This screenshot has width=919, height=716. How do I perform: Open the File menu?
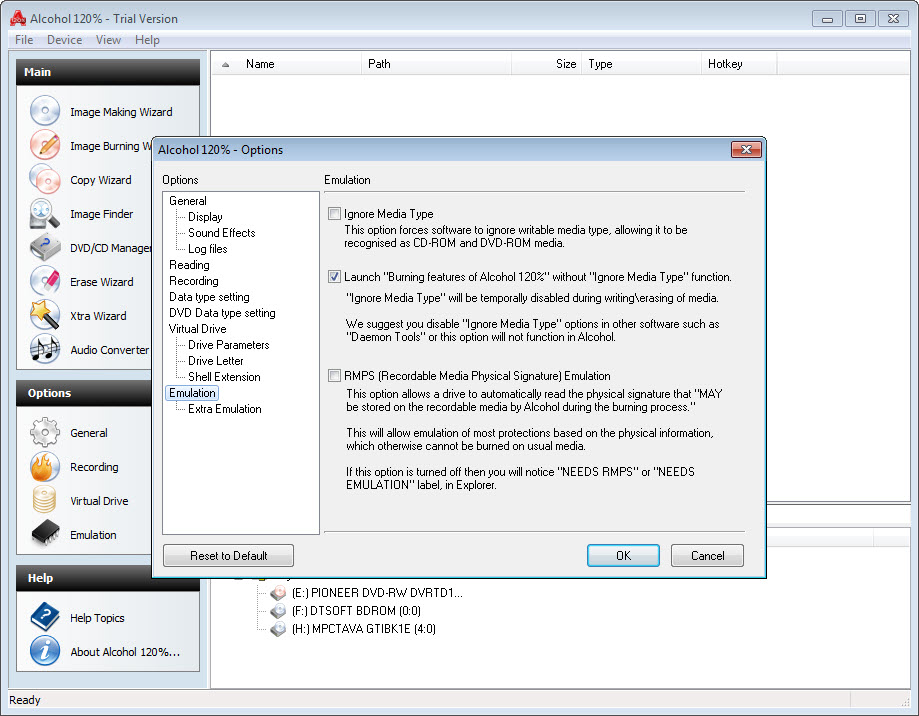tap(24, 40)
